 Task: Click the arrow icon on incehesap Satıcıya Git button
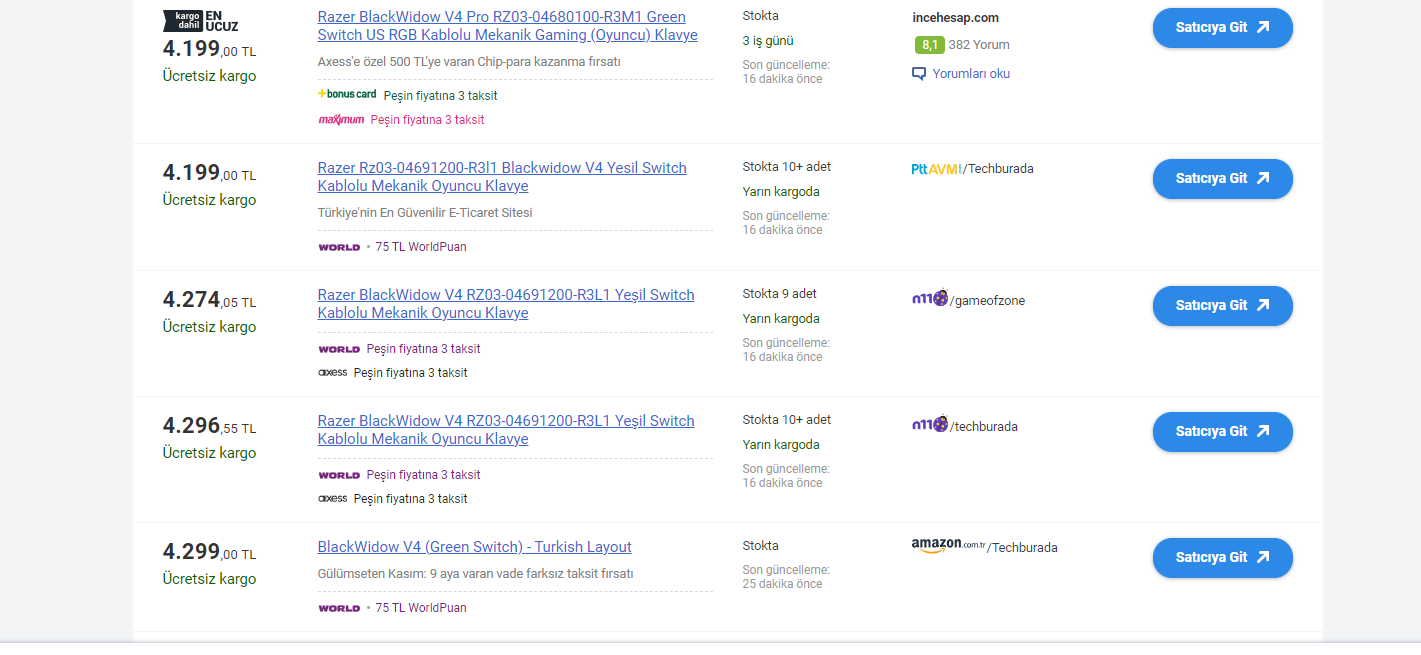click(1263, 27)
